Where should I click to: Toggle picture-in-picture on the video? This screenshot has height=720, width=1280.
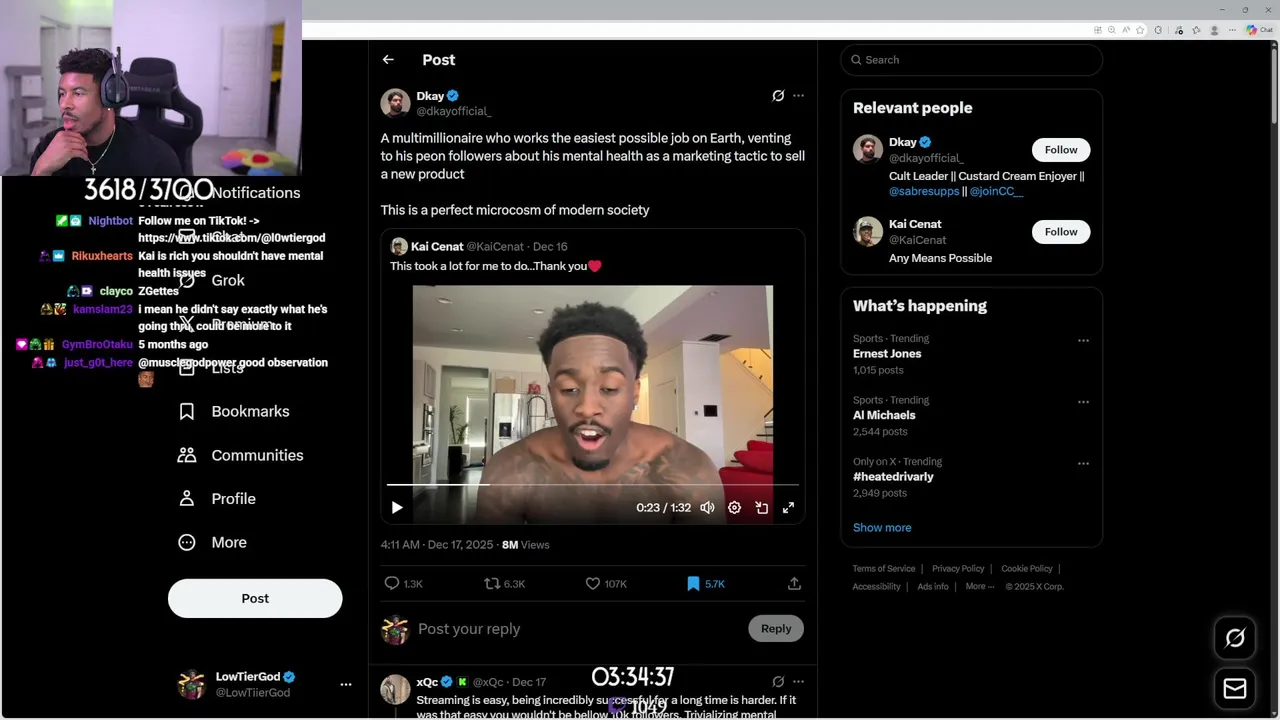(x=761, y=508)
